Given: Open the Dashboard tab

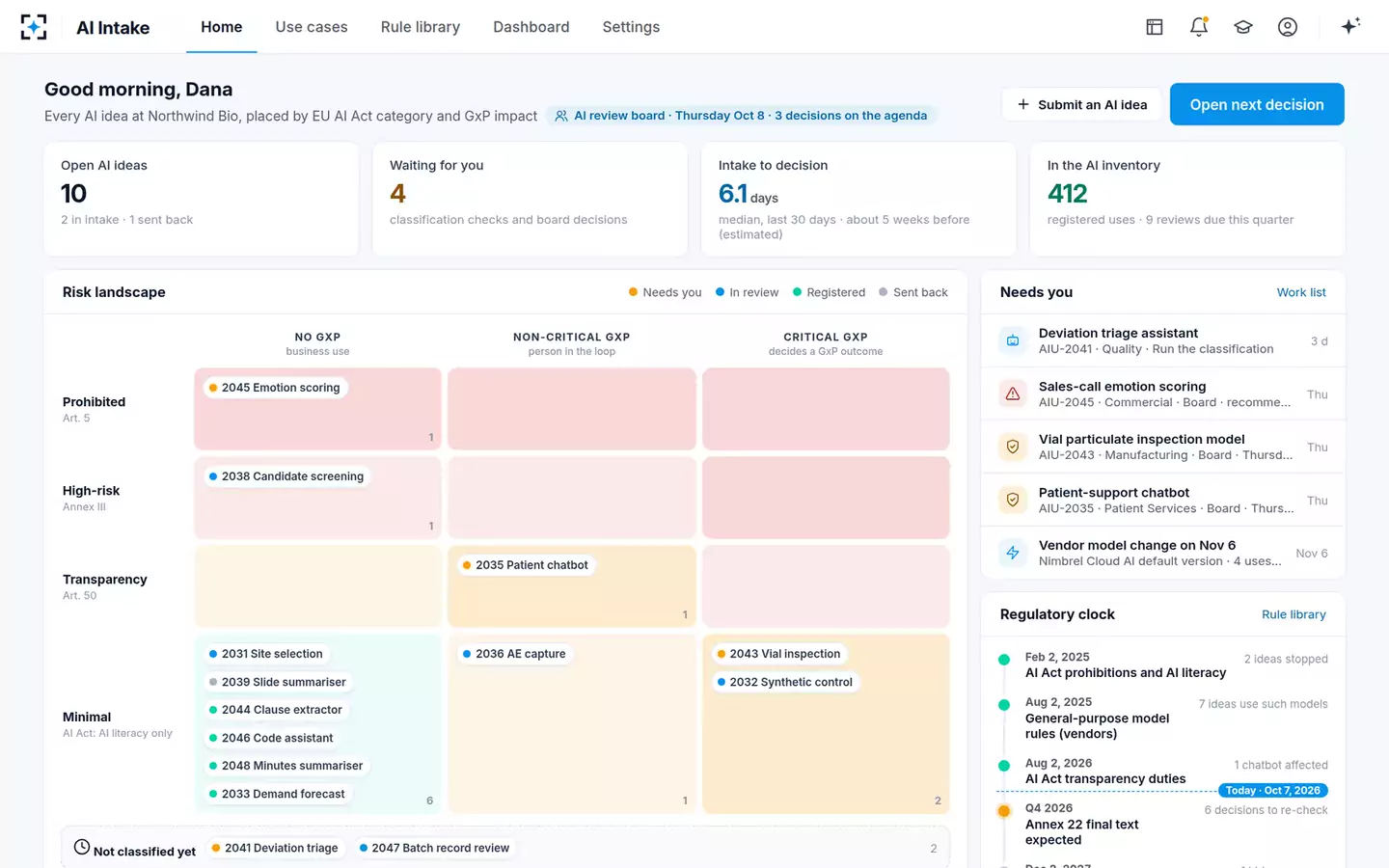Looking at the screenshot, I should [531, 27].
